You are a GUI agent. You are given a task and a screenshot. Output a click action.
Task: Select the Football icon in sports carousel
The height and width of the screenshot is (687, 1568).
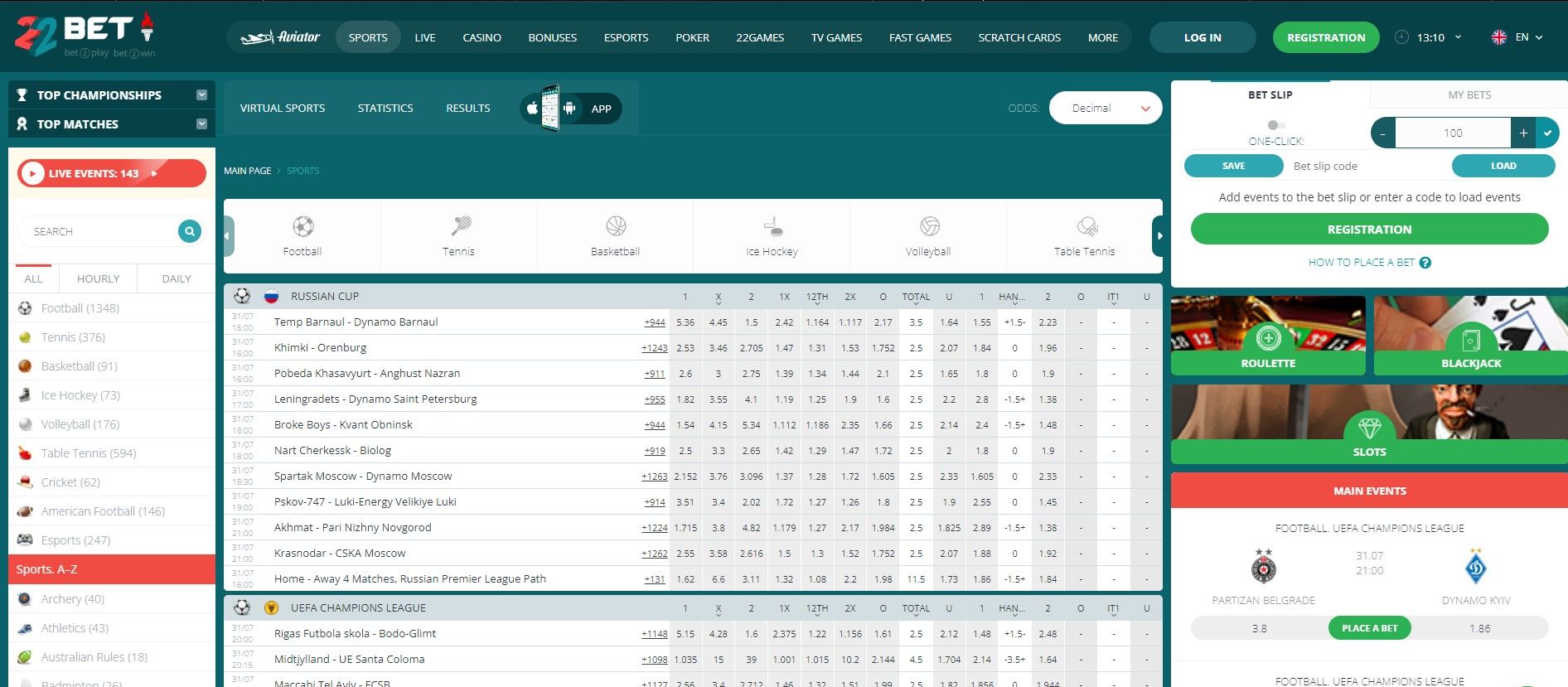pos(302,226)
